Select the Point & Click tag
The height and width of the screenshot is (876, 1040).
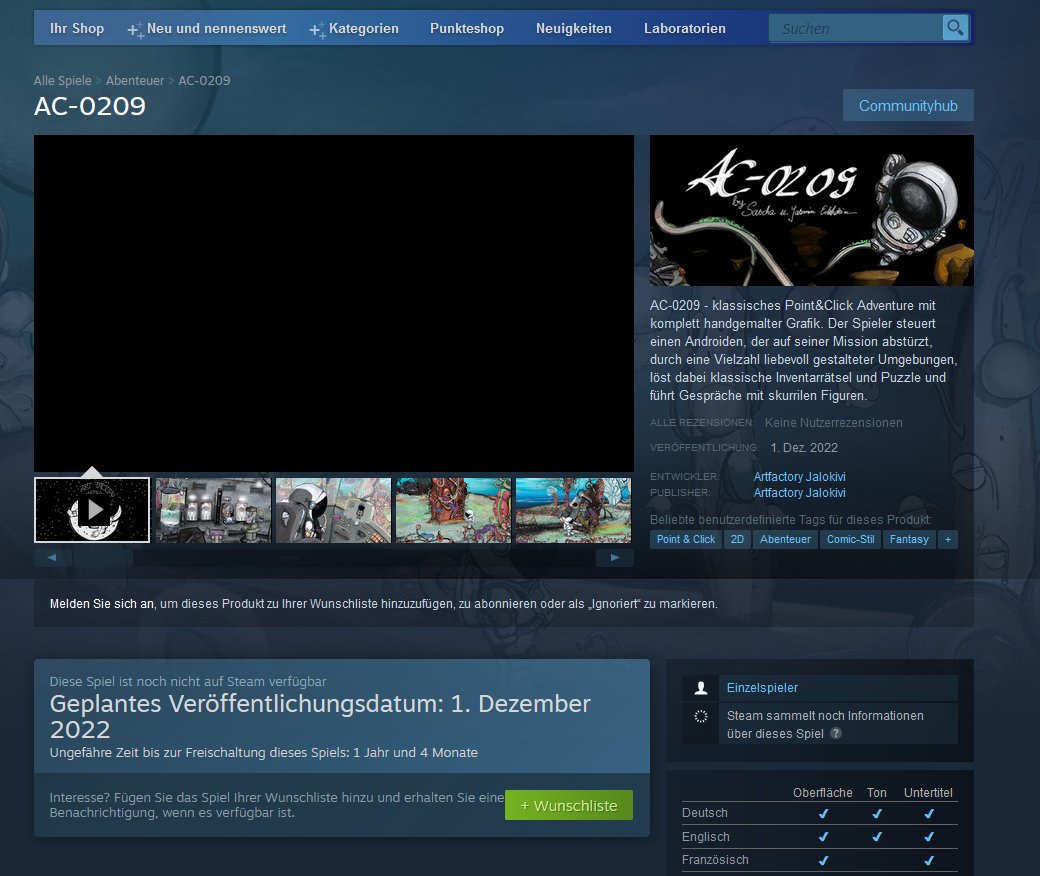click(686, 539)
